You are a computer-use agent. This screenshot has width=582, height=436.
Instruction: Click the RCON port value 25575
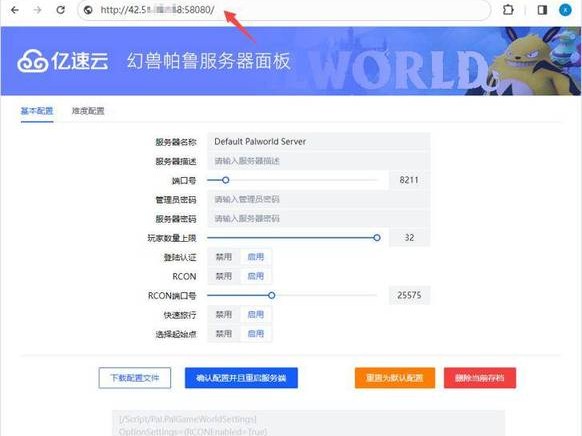pyautogui.click(x=409, y=295)
